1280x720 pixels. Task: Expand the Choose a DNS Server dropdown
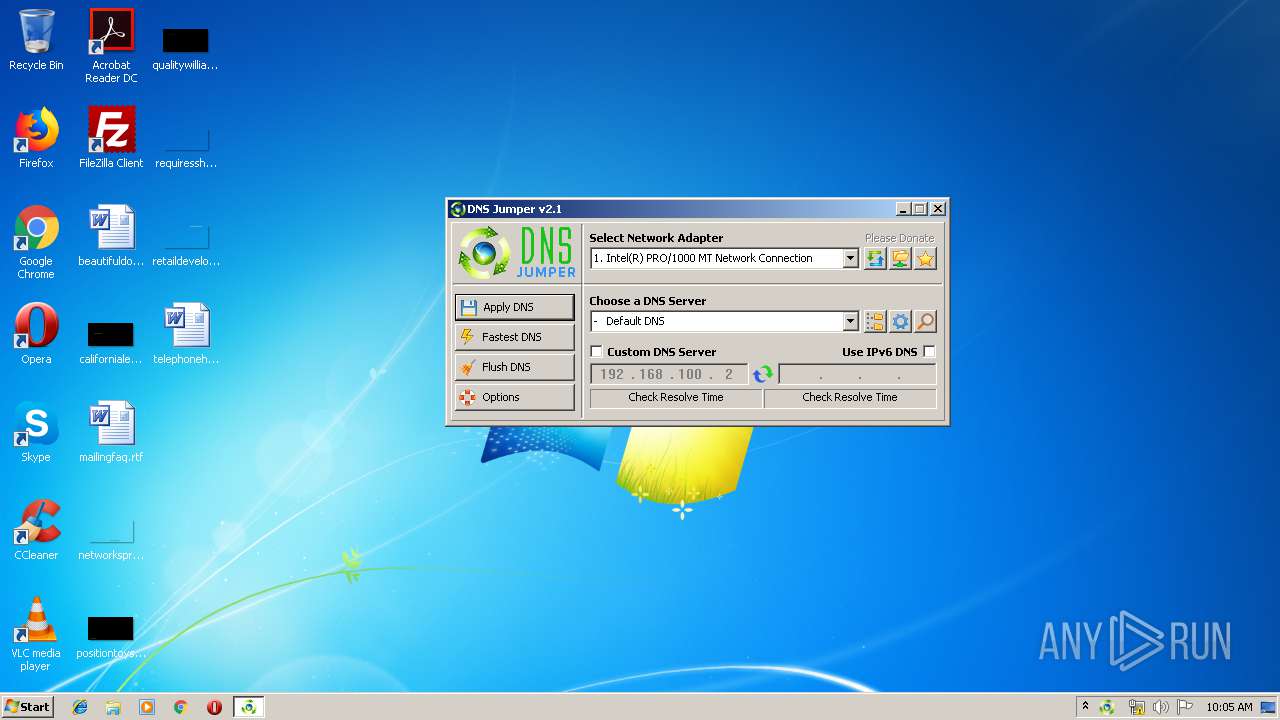(850, 321)
